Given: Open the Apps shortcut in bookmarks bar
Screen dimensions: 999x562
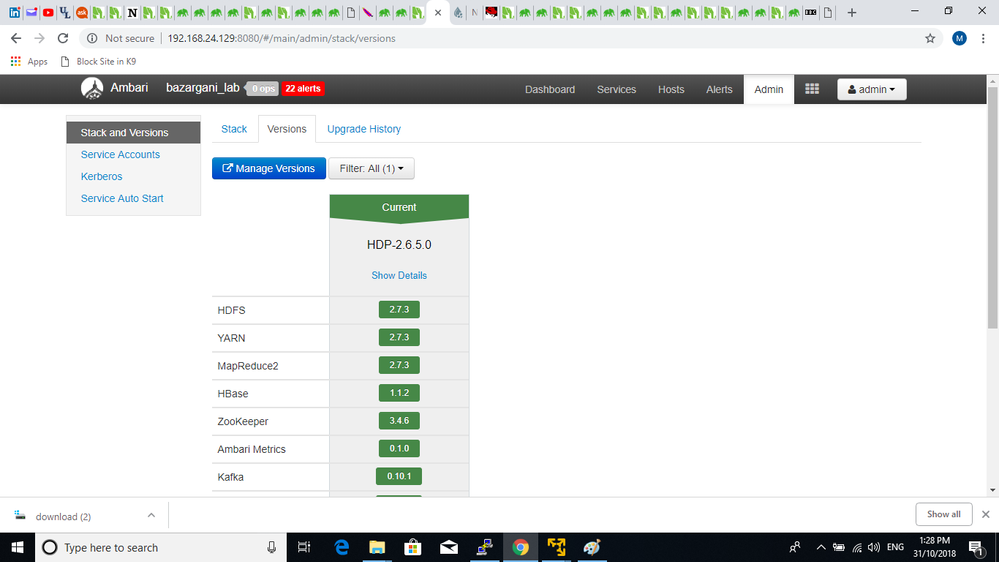Looking at the screenshot, I should pyautogui.click(x=29, y=61).
